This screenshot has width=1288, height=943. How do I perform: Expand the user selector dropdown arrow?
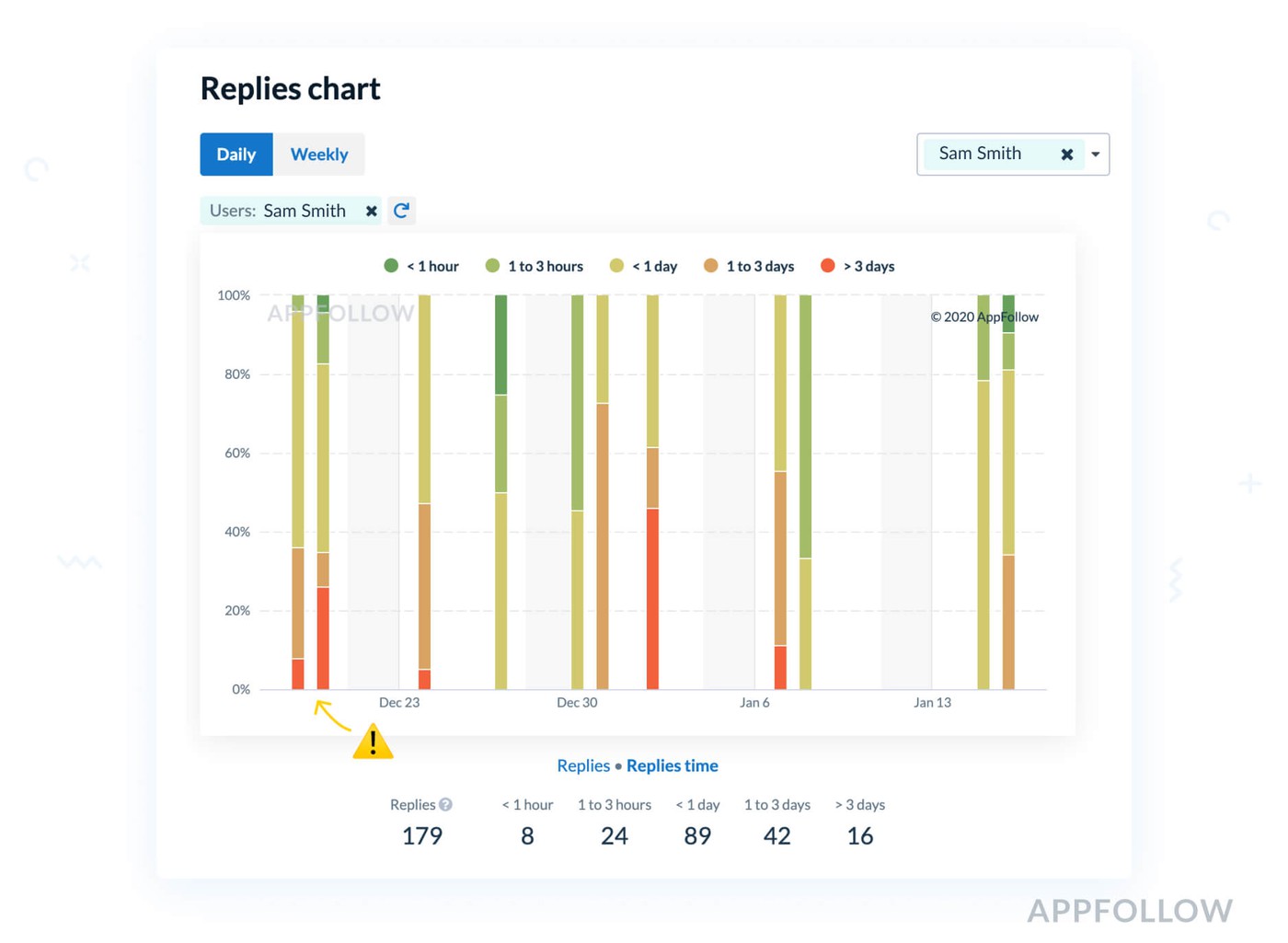click(1096, 155)
